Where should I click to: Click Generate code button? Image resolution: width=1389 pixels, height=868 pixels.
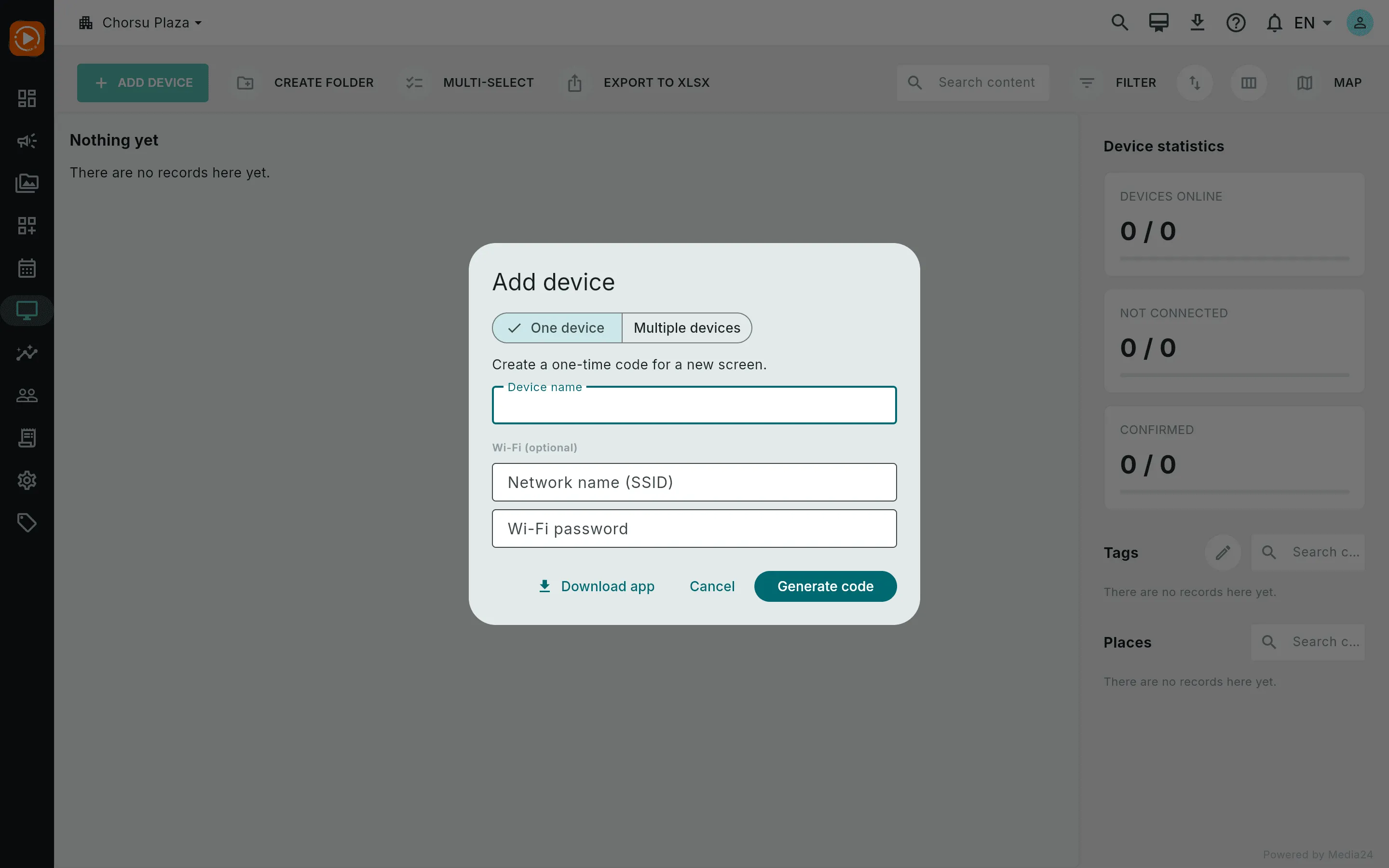[x=825, y=586]
